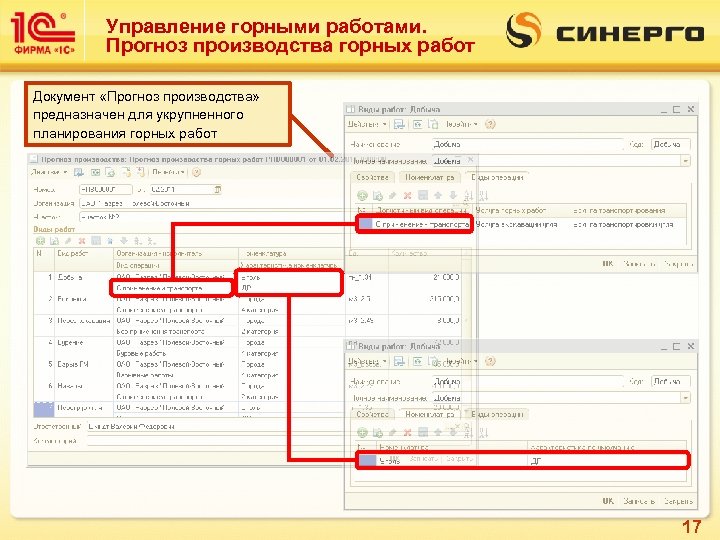Click first icon after Действия in upper Виды работ toolbar
The width and height of the screenshot is (720, 540).
coord(399,124)
